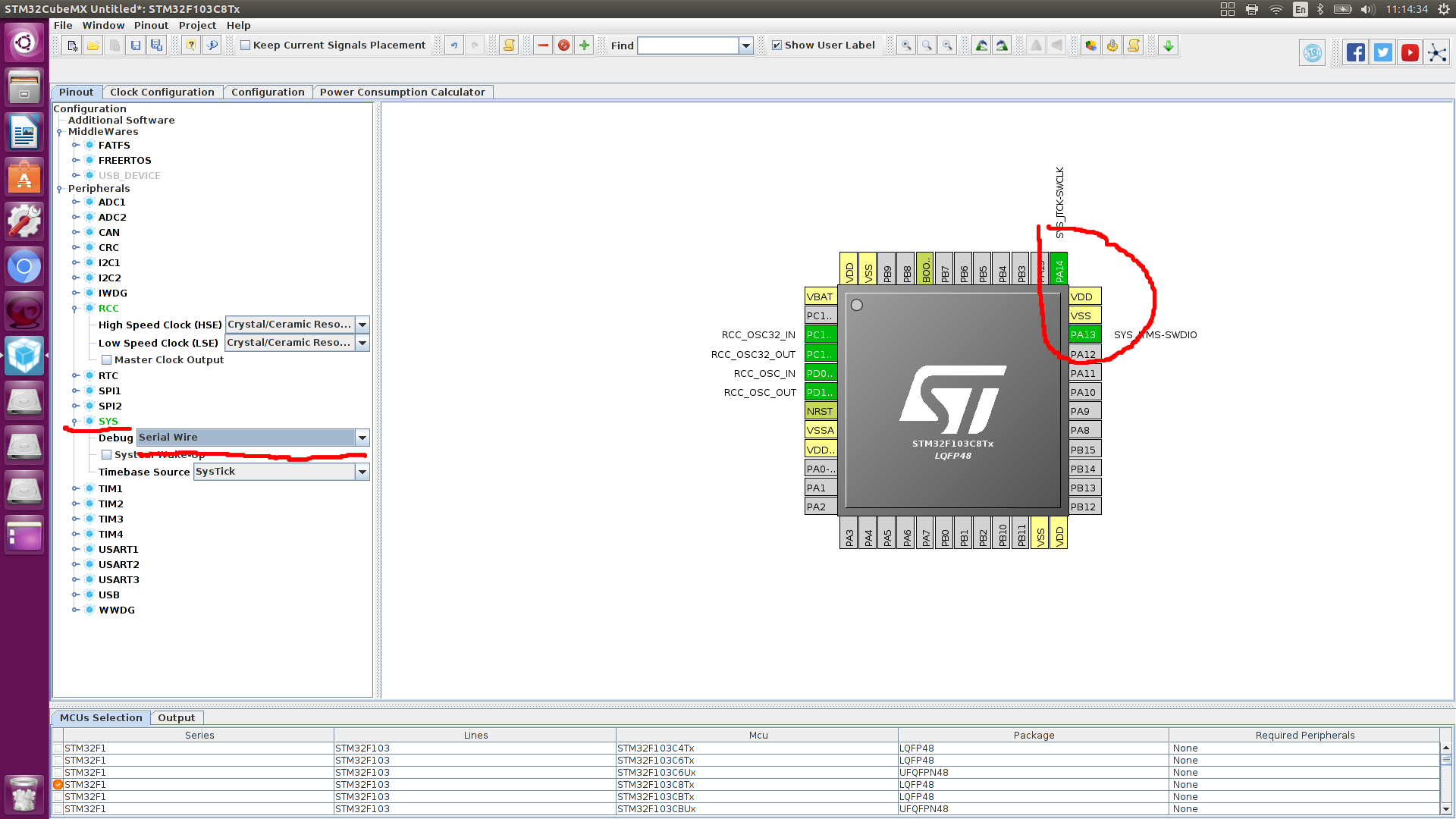Open the ST YouTube channel icon
1456x819 pixels.
coord(1410,52)
